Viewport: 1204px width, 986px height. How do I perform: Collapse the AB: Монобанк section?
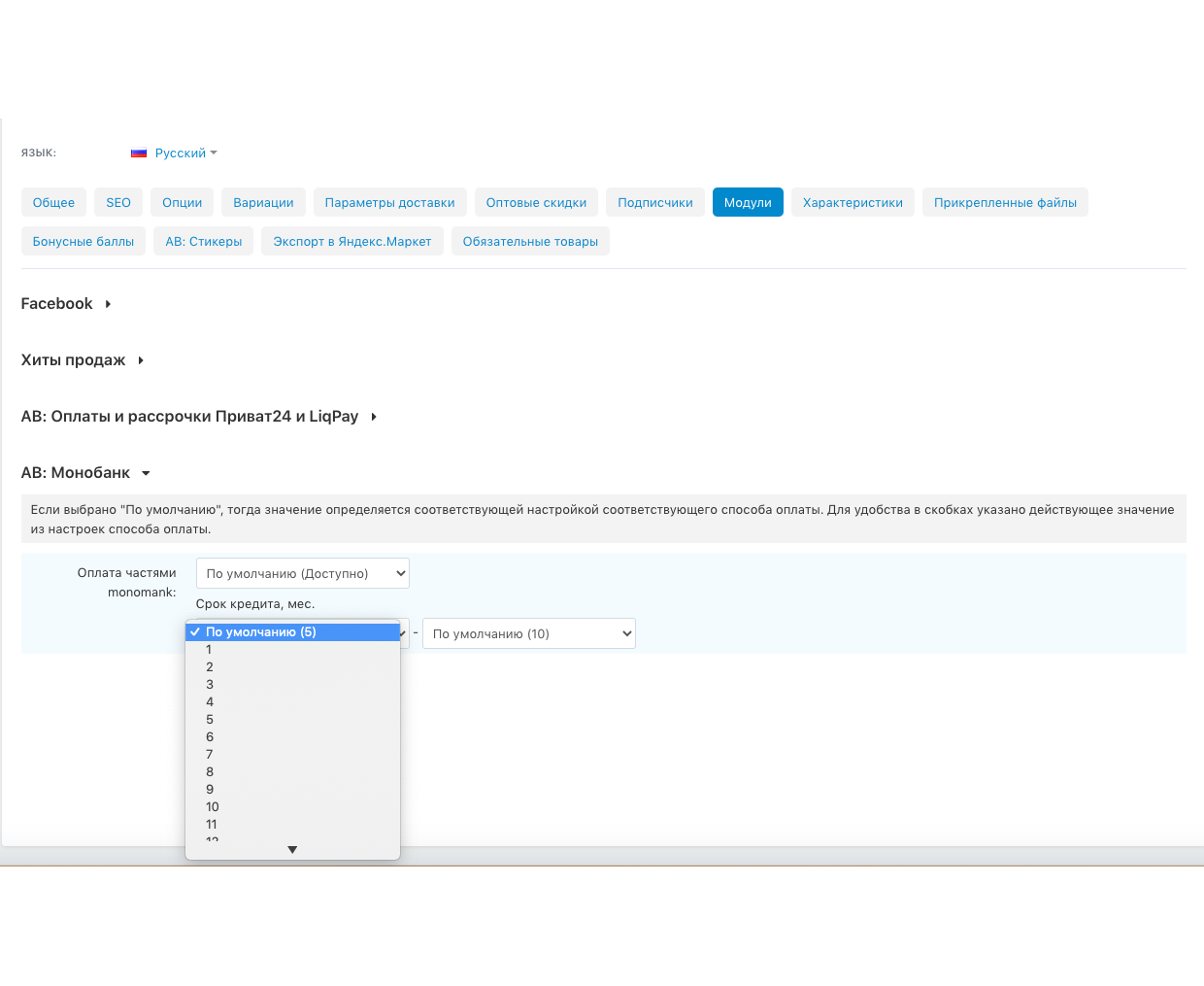(85, 473)
